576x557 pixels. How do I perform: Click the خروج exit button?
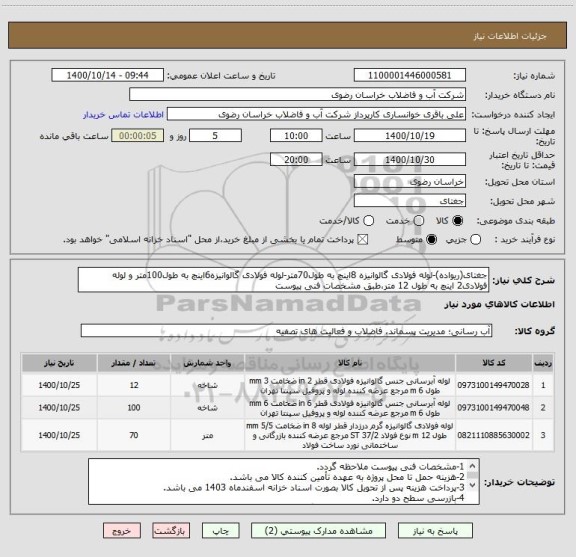122,531
